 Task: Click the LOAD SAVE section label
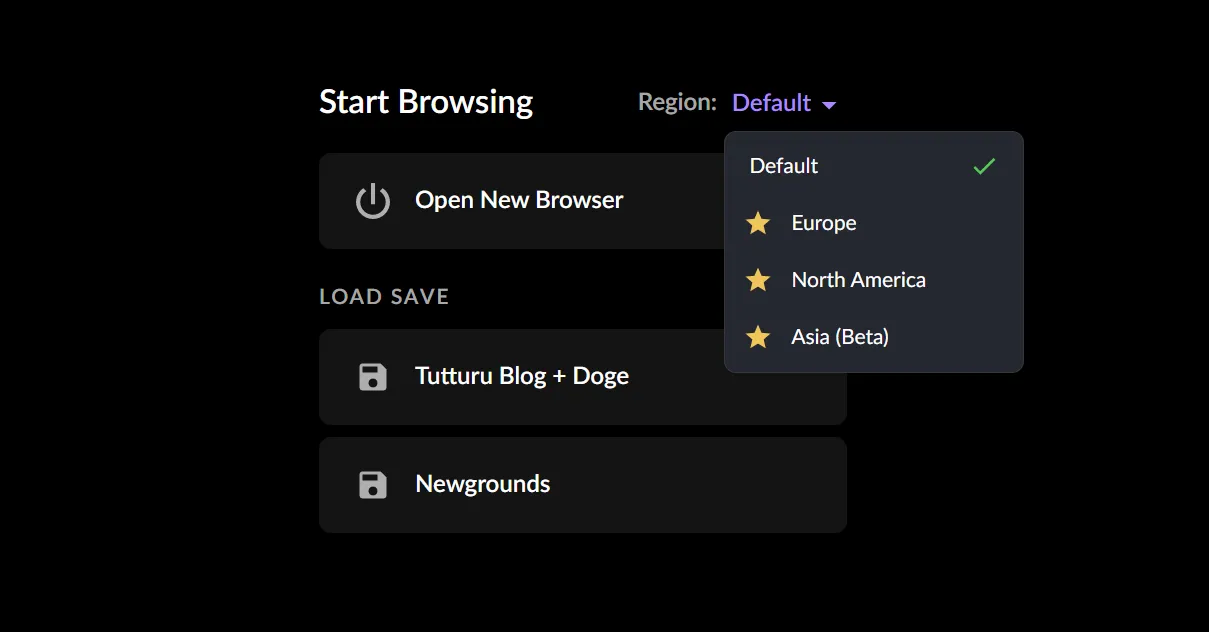tap(384, 297)
